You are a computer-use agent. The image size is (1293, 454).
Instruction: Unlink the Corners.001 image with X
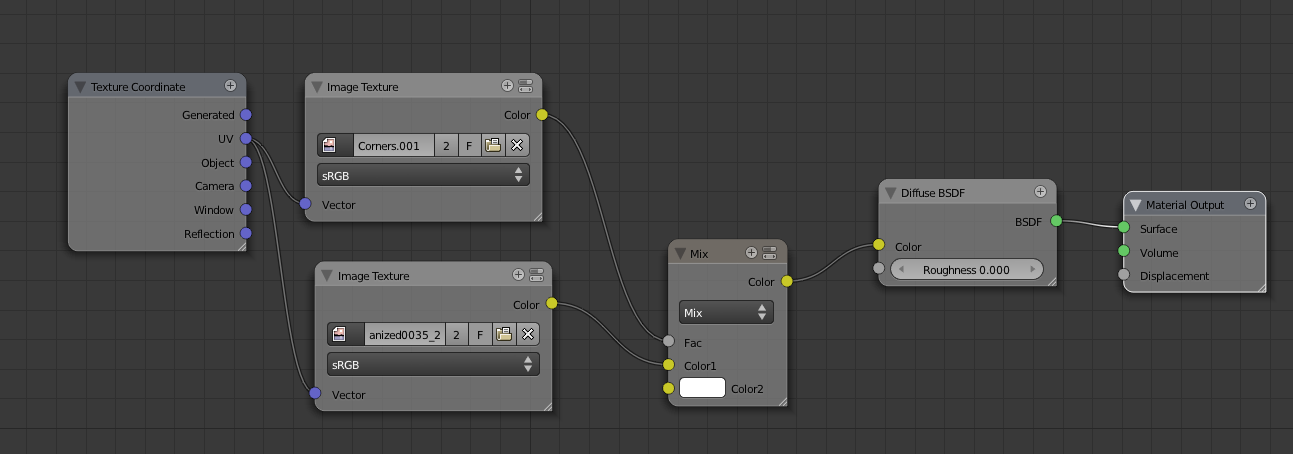click(517, 145)
